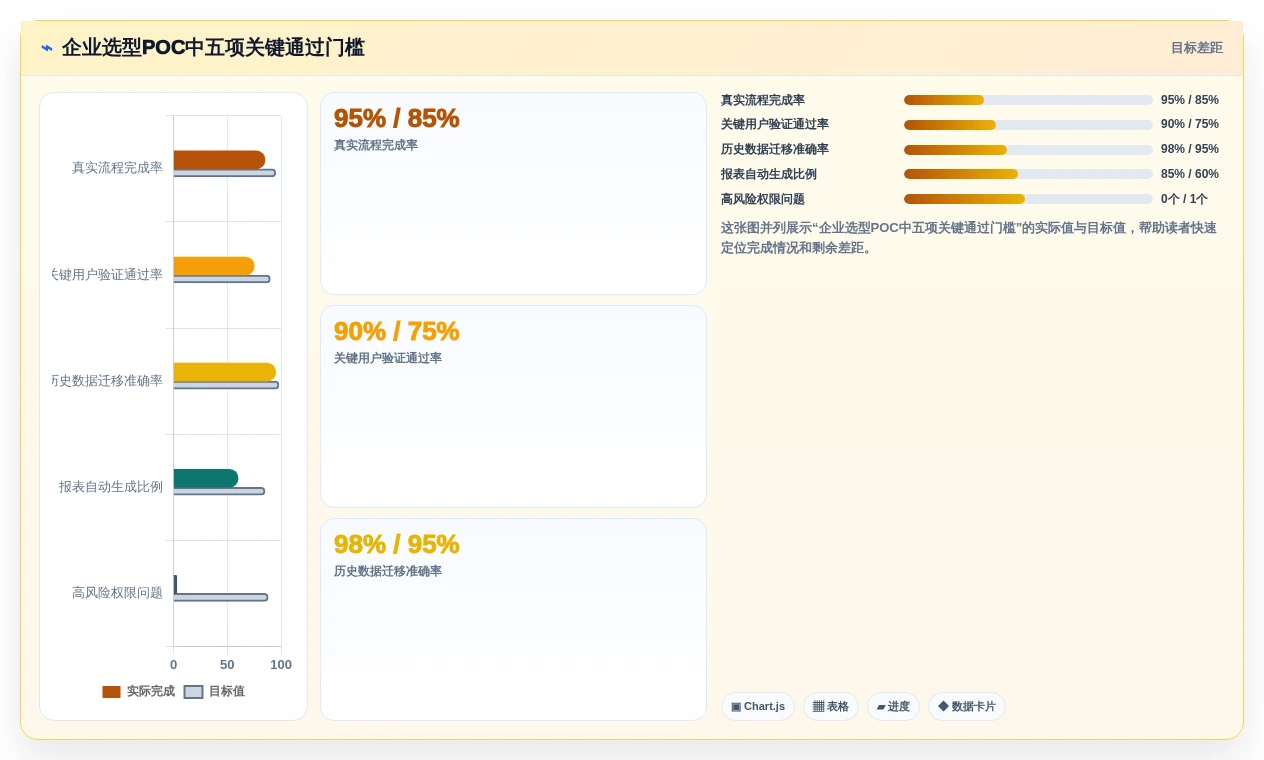Click the 95% / 85% value in the progress list
The width and height of the screenshot is (1264, 760).
[x=1190, y=100]
